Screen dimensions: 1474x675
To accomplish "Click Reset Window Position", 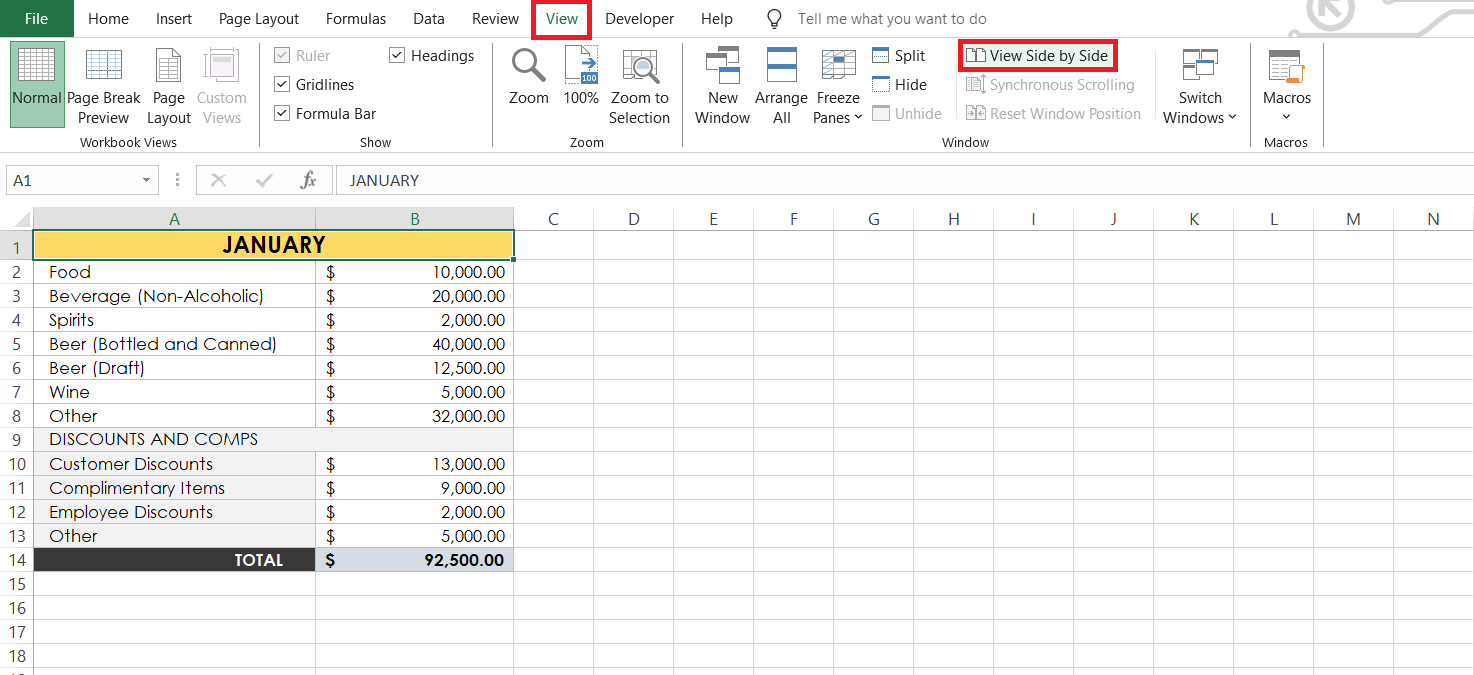I will click(x=1053, y=114).
